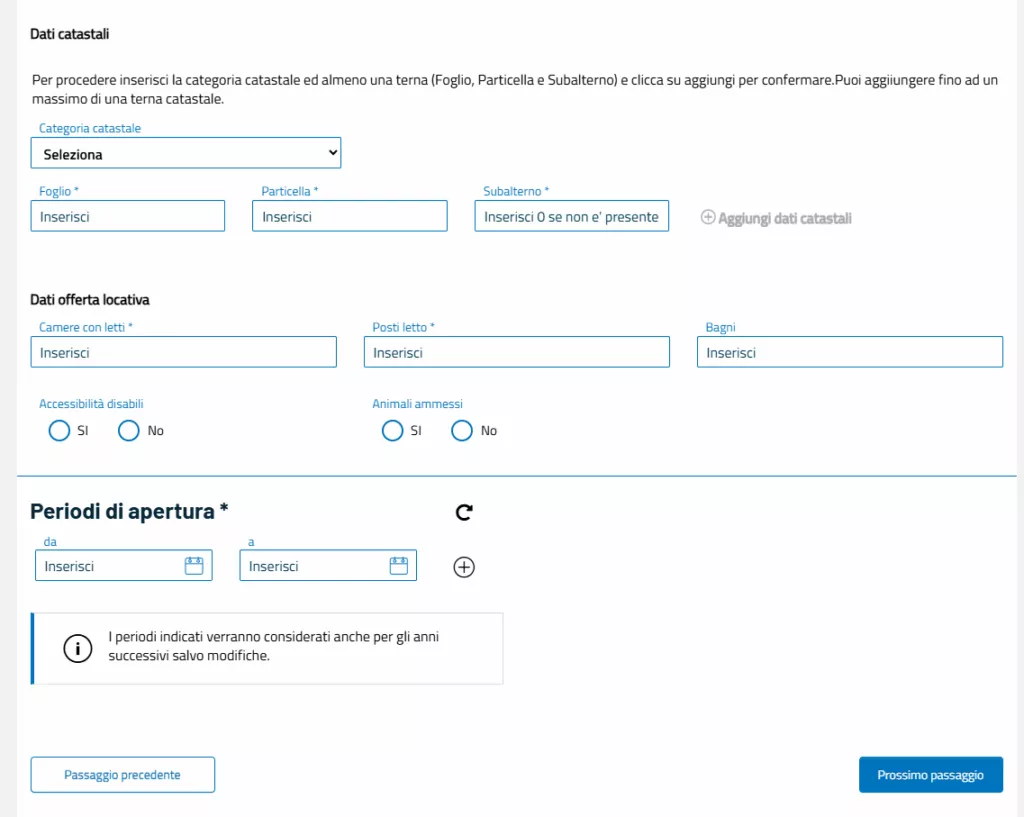Click the Particella input field
Screen dimensions: 1024x817
tap(349, 216)
